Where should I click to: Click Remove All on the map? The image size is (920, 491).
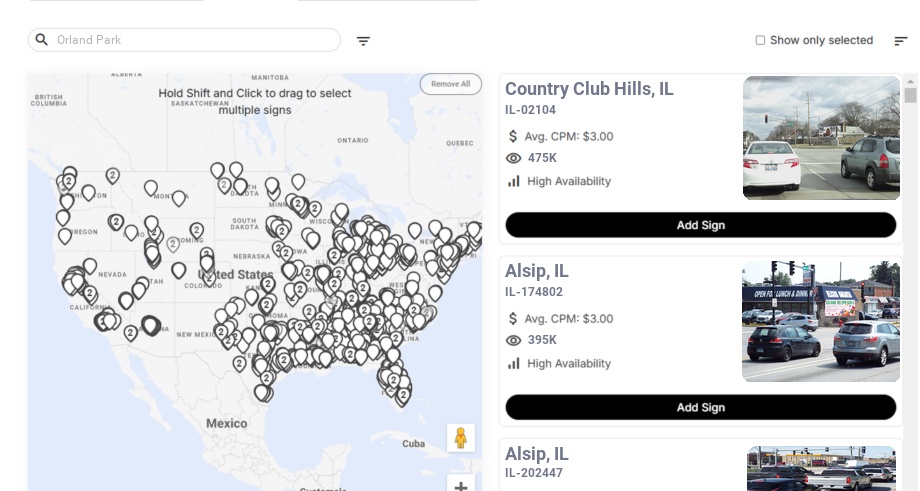point(450,84)
